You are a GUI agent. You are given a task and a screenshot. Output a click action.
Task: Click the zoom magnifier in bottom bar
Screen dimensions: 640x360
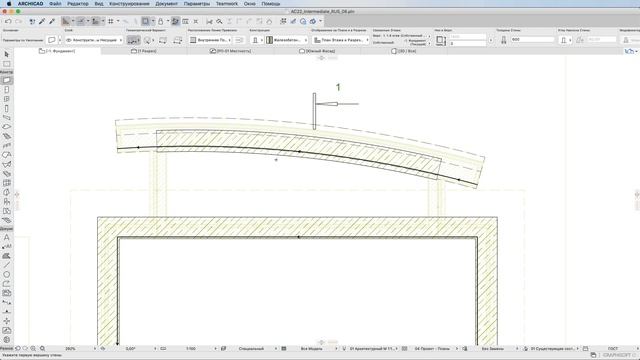[x=42, y=349]
